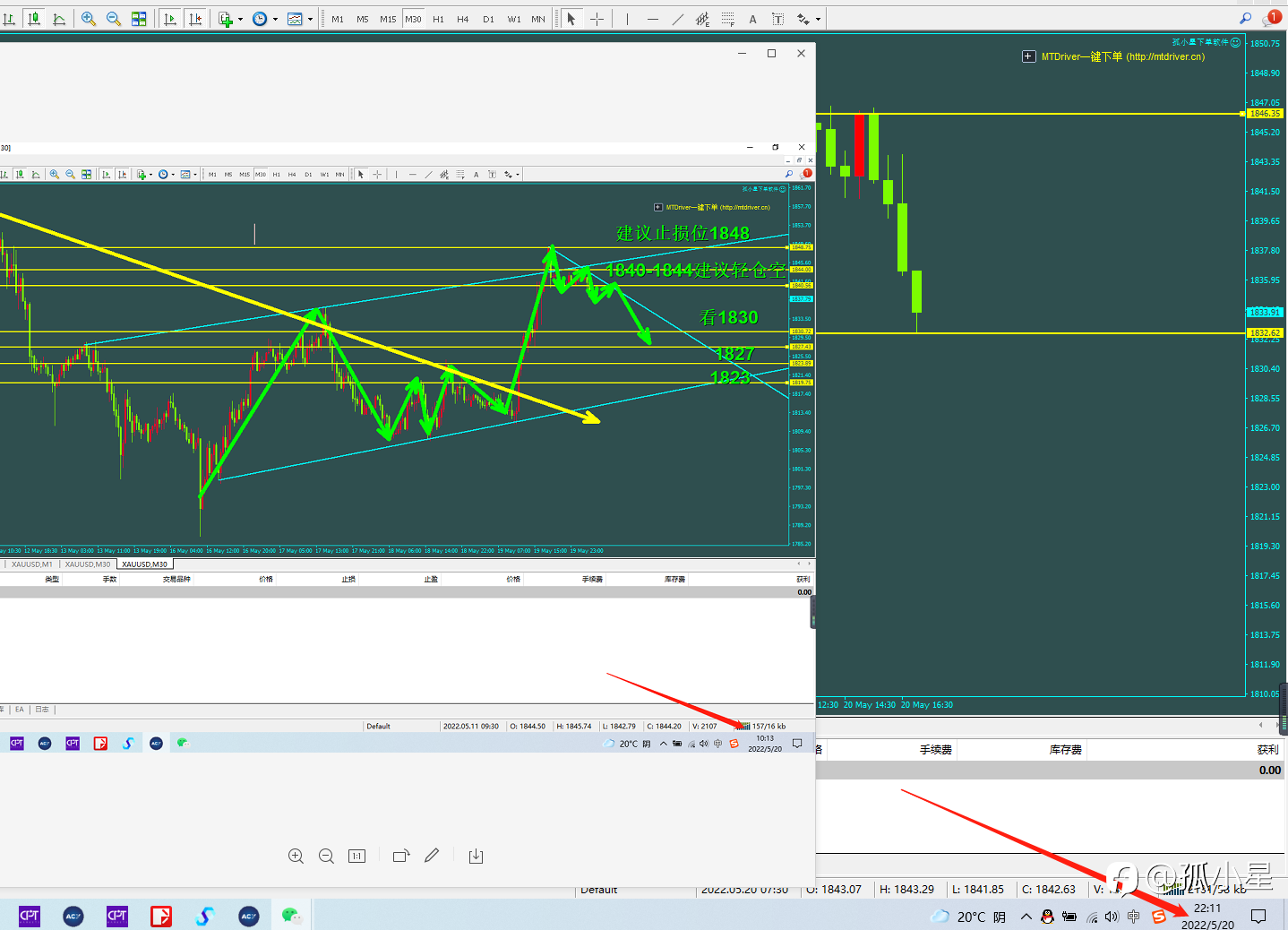Viewport: 1288px width, 930px height.
Task: Select H4 timeframe in main toolbar
Action: pyautogui.click(x=463, y=19)
